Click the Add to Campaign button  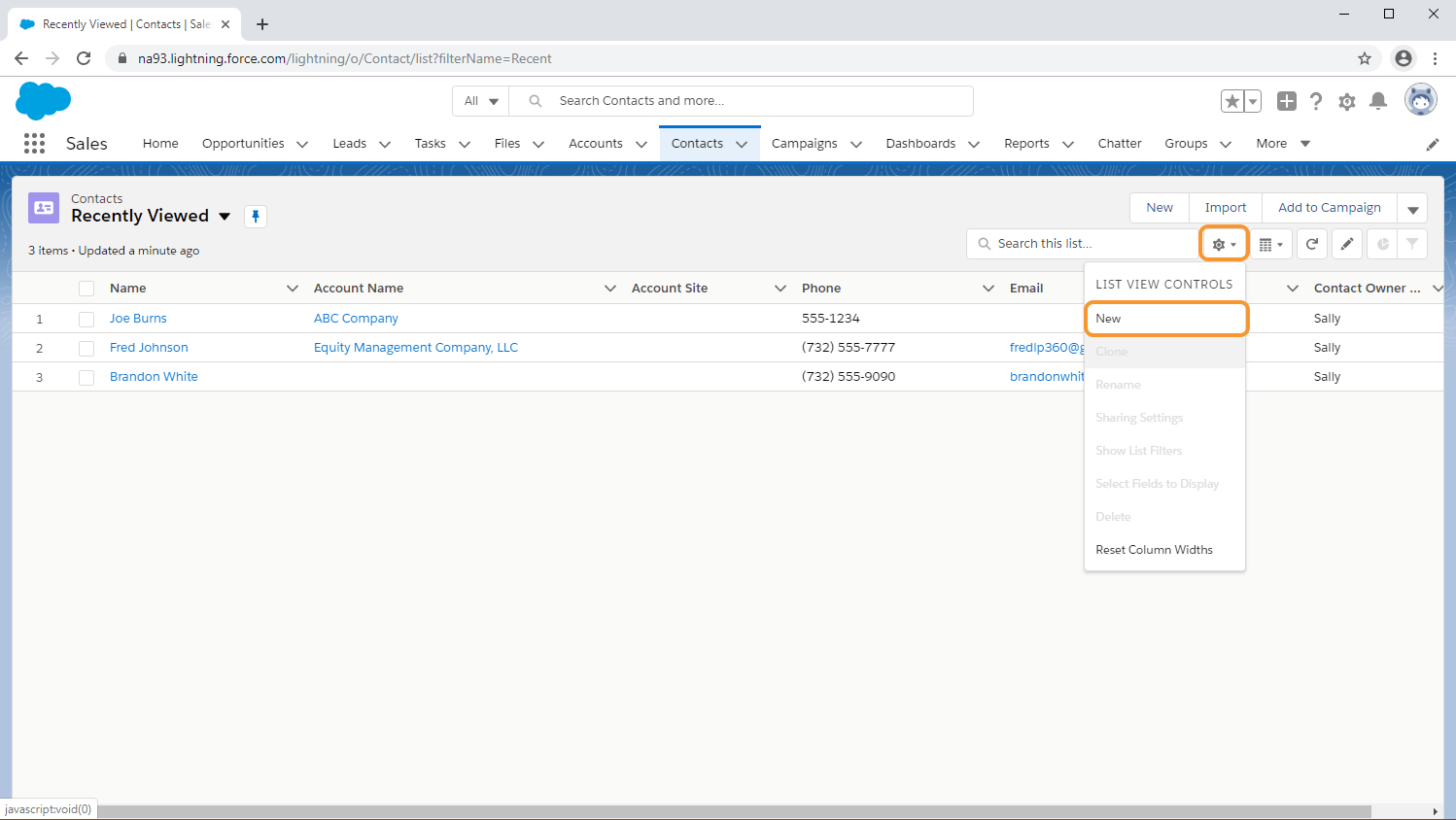tap(1329, 207)
